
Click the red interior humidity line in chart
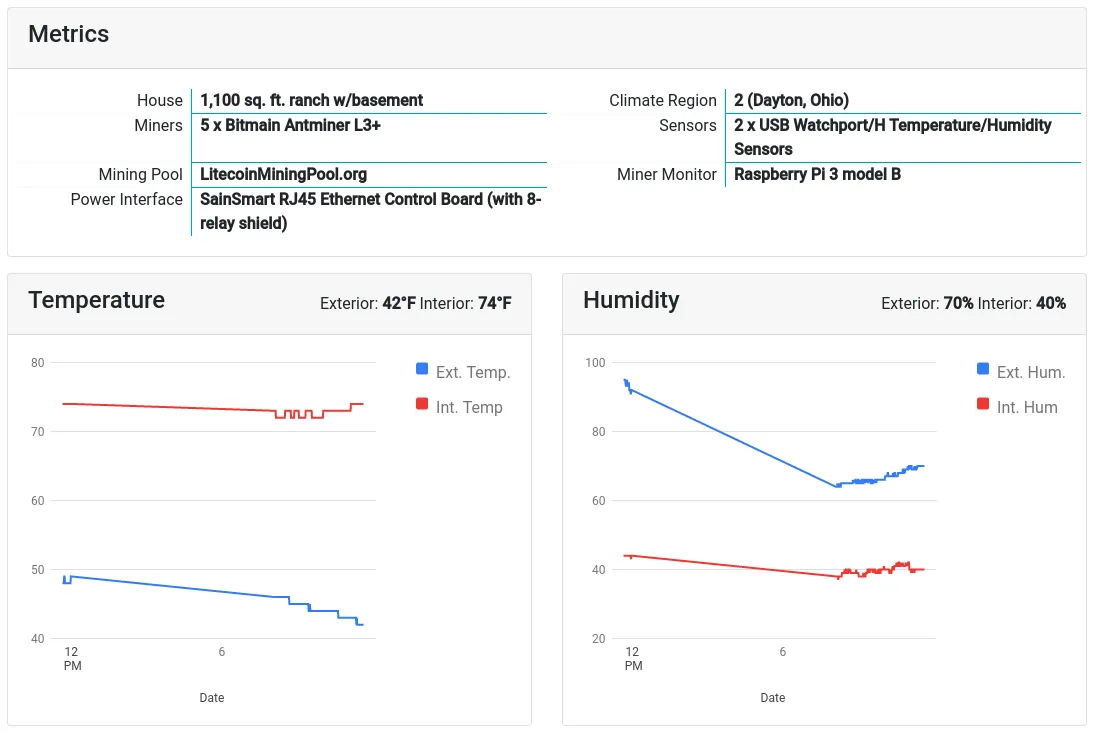pyautogui.click(x=733, y=566)
